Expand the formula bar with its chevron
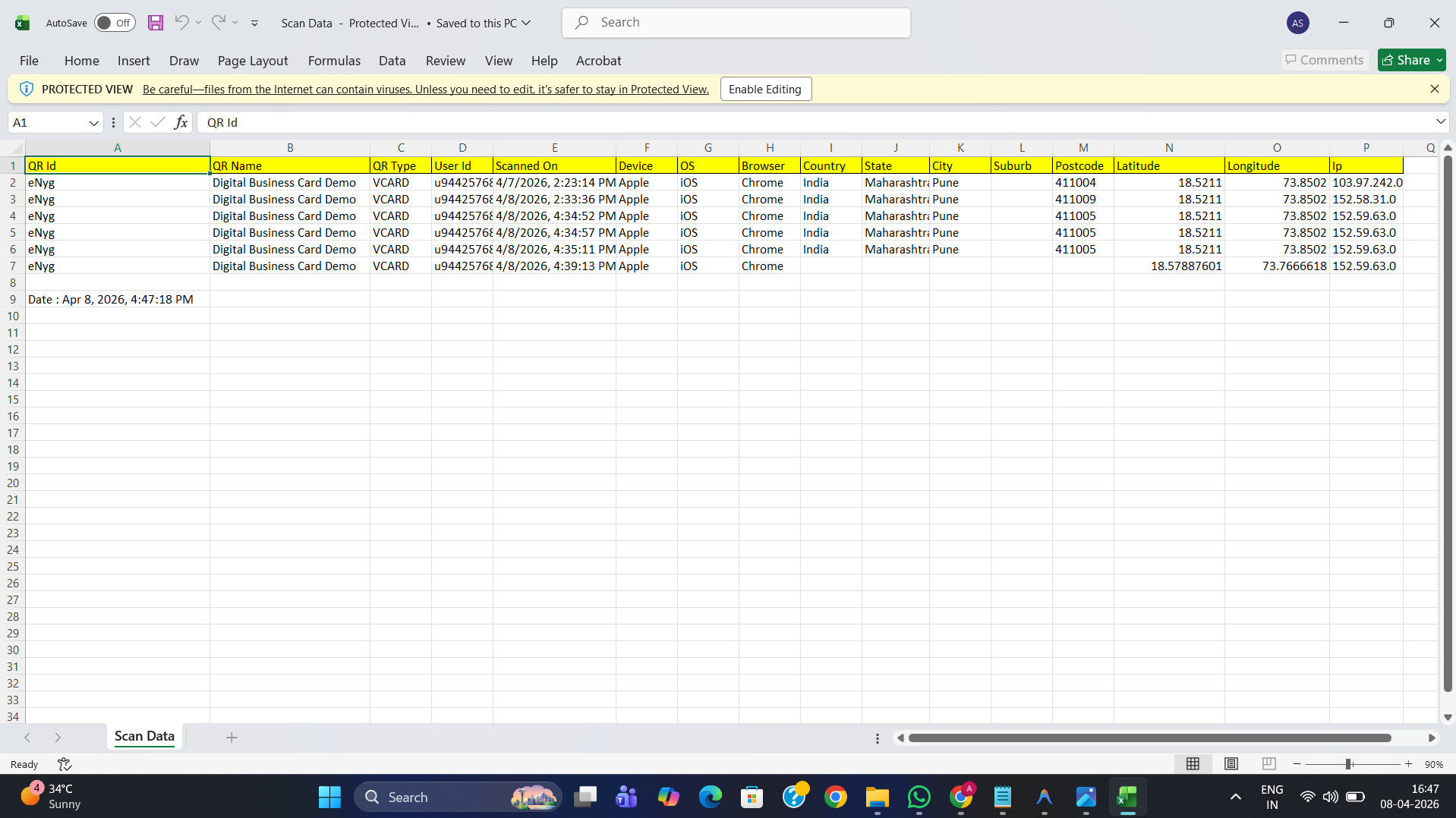Viewport: 1456px width, 818px height. pos(1439,121)
